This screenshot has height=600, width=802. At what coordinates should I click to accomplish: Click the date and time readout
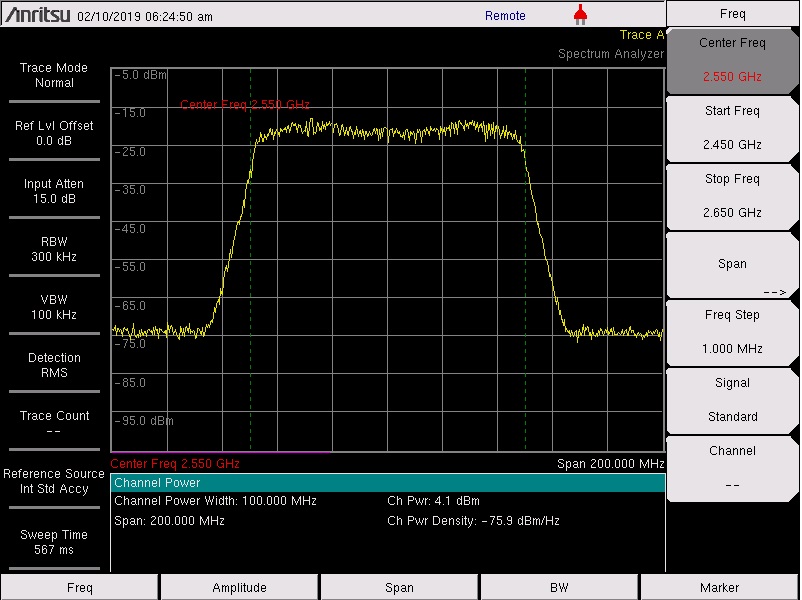tap(145, 16)
